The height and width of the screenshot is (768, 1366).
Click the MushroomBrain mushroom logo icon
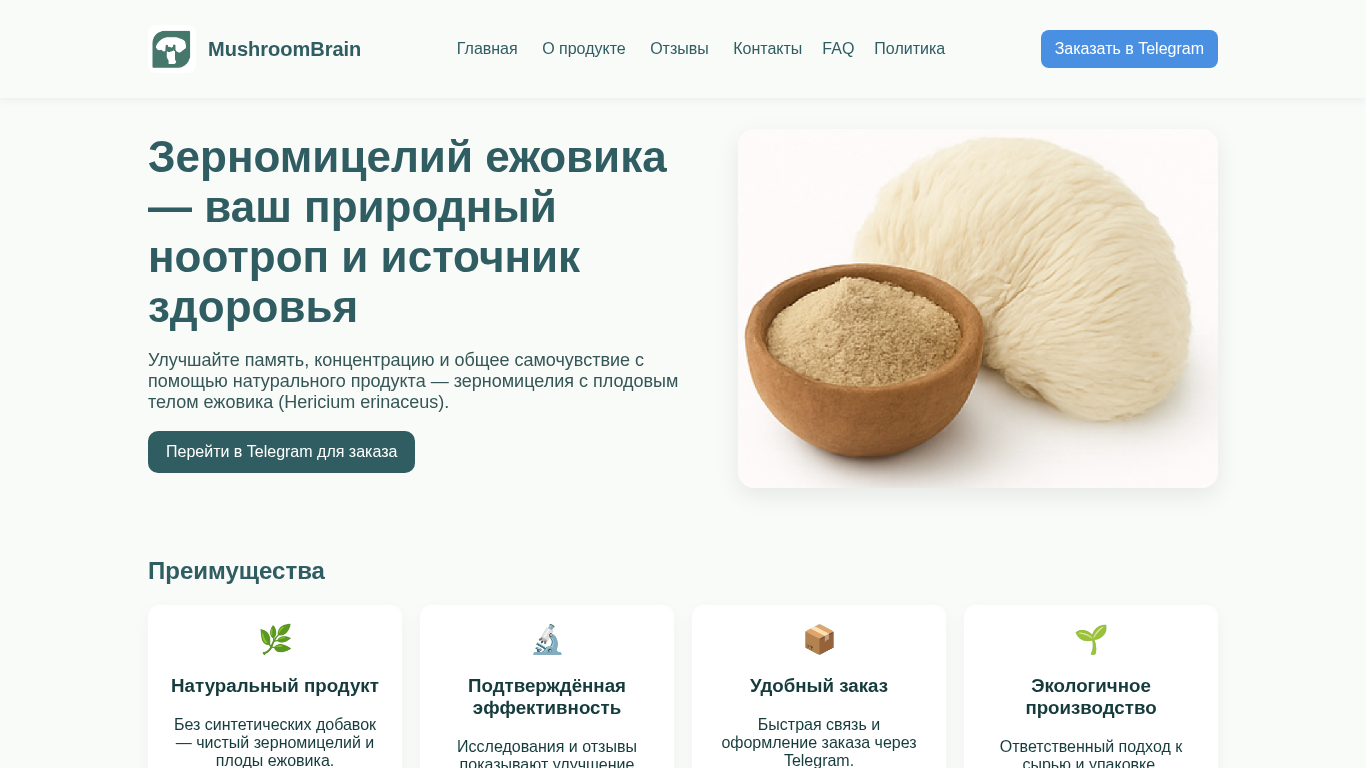tap(171, 49)
